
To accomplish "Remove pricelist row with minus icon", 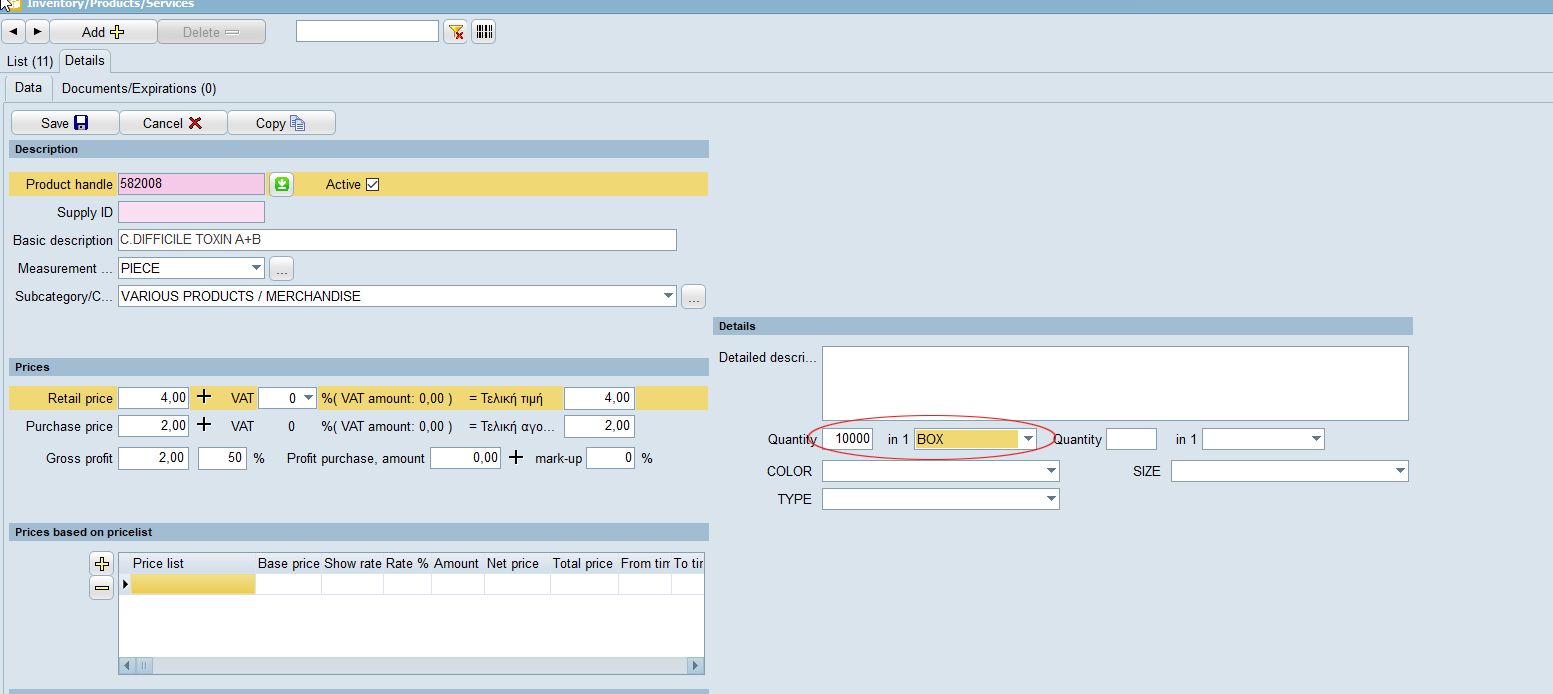I will 101,588.
